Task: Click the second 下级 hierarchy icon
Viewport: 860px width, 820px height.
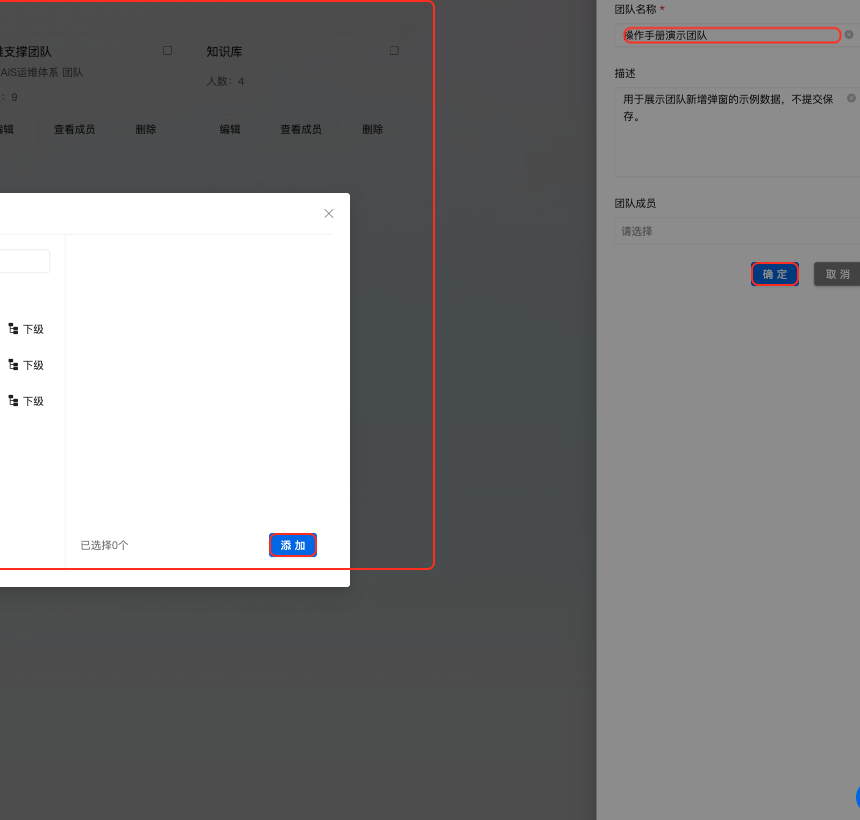Action: coord(14,365)
